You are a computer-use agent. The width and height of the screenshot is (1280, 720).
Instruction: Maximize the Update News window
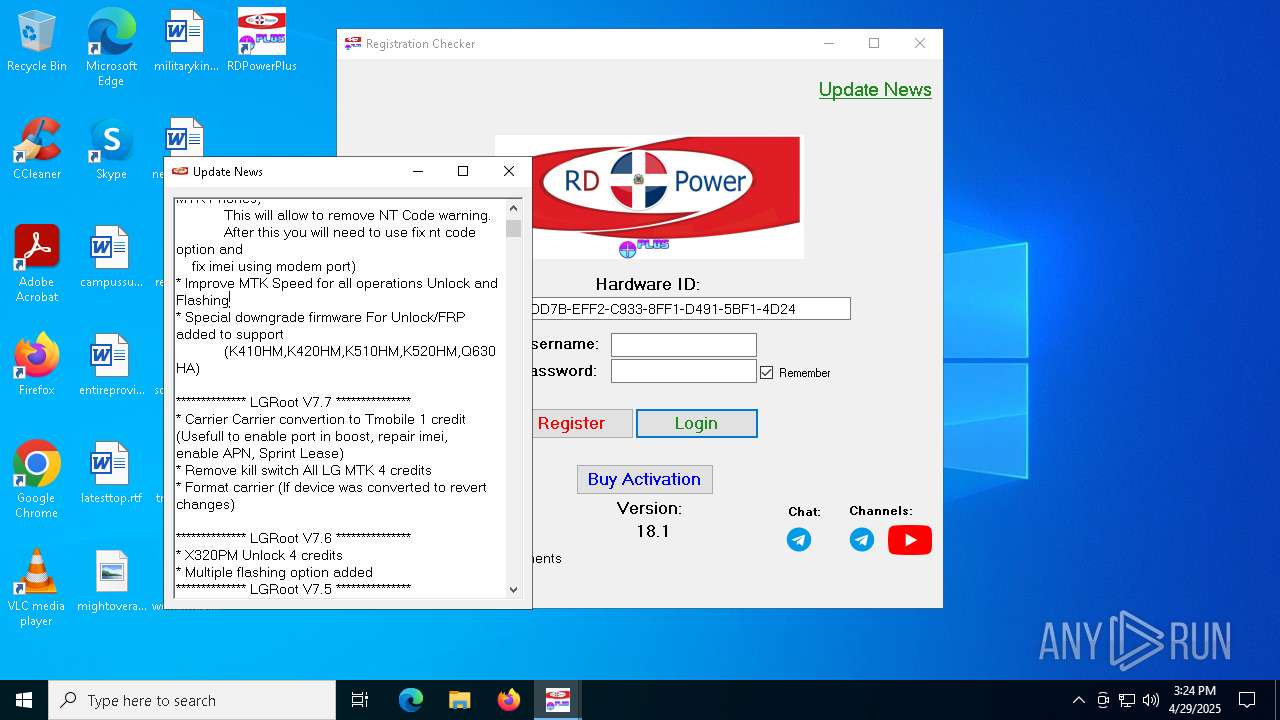coord(463,172)
